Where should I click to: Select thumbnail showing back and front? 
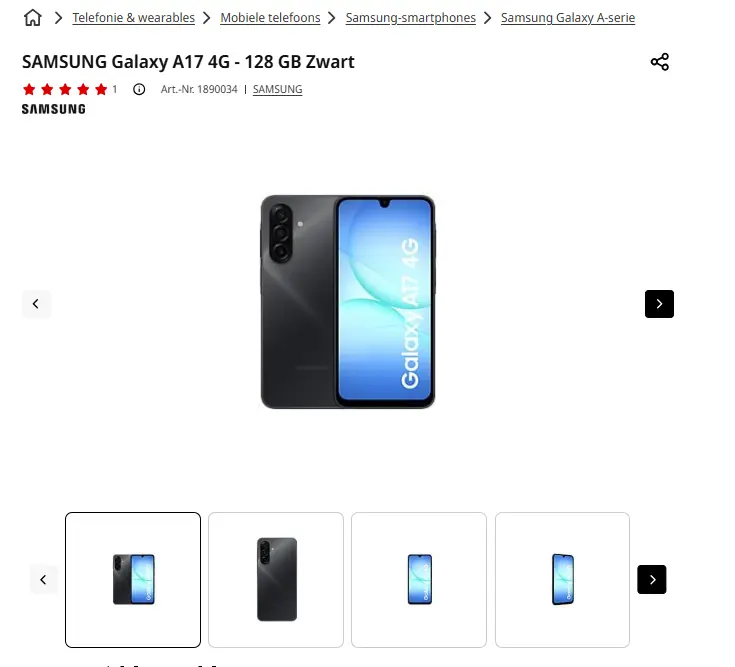tap(133, 580)
